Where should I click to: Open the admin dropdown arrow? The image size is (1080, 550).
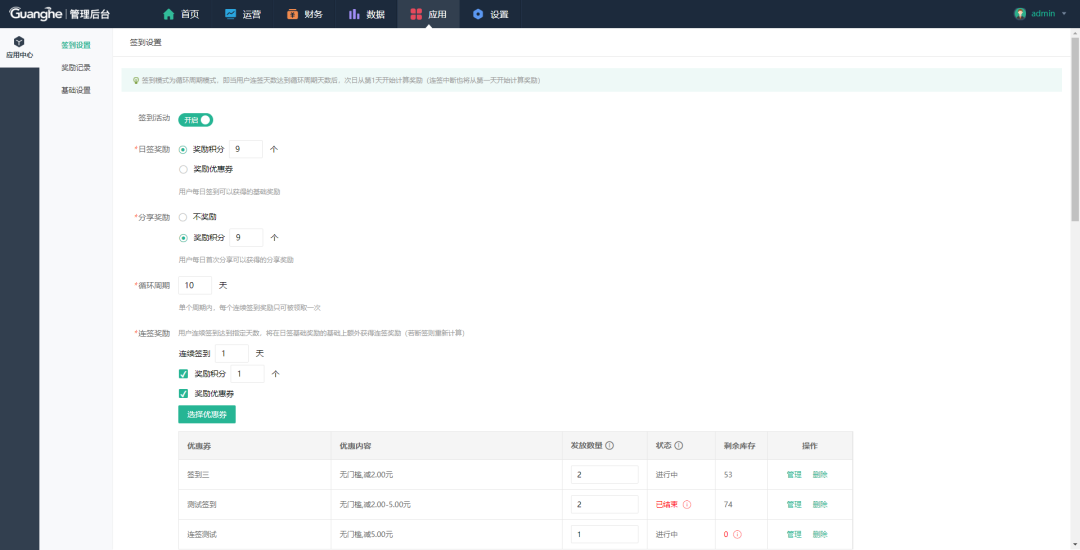pos(1064,14)
